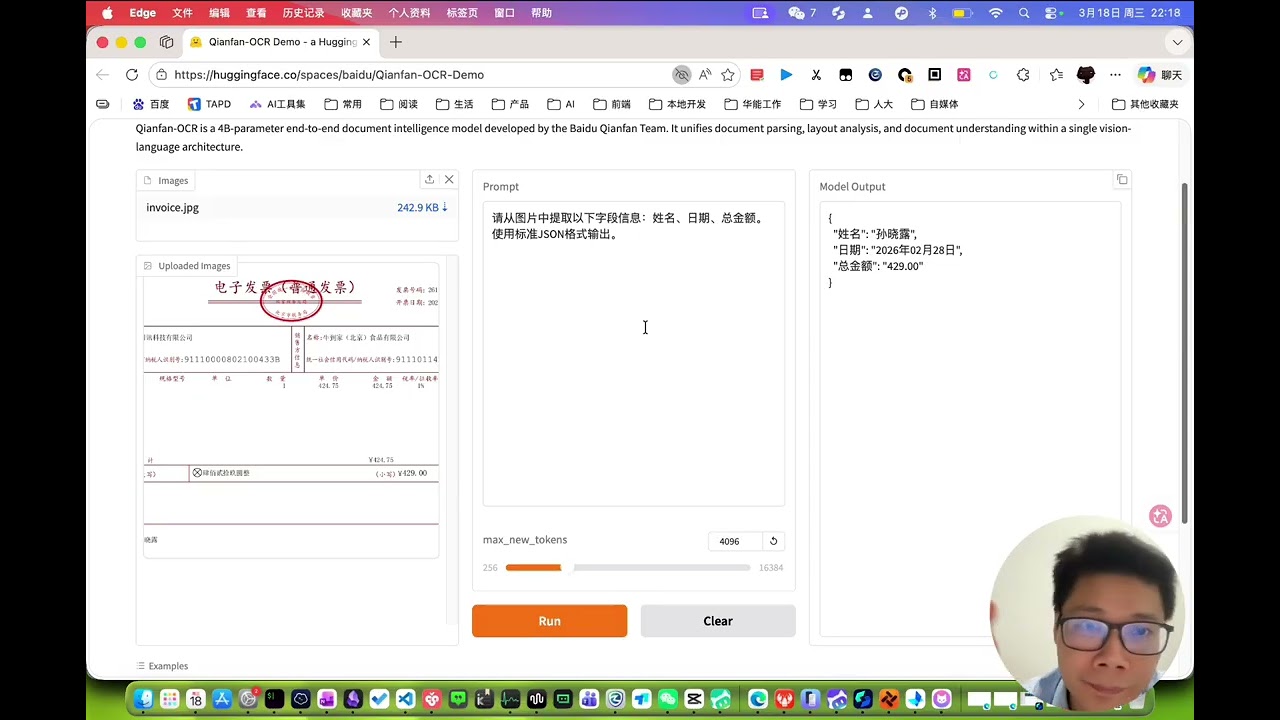Click the scissors extension icon
Viewport: 1280px width, 720px height.
pos(816,75)
